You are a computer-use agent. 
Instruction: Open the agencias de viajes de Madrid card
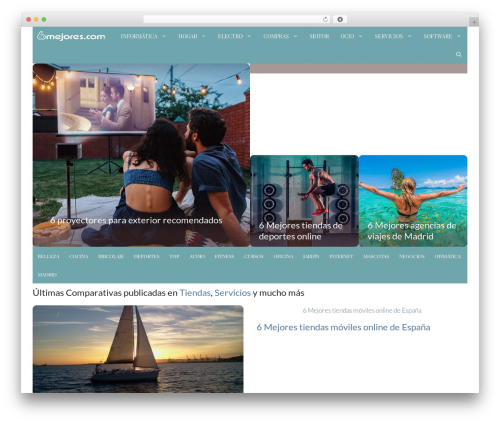pos(413,201)
